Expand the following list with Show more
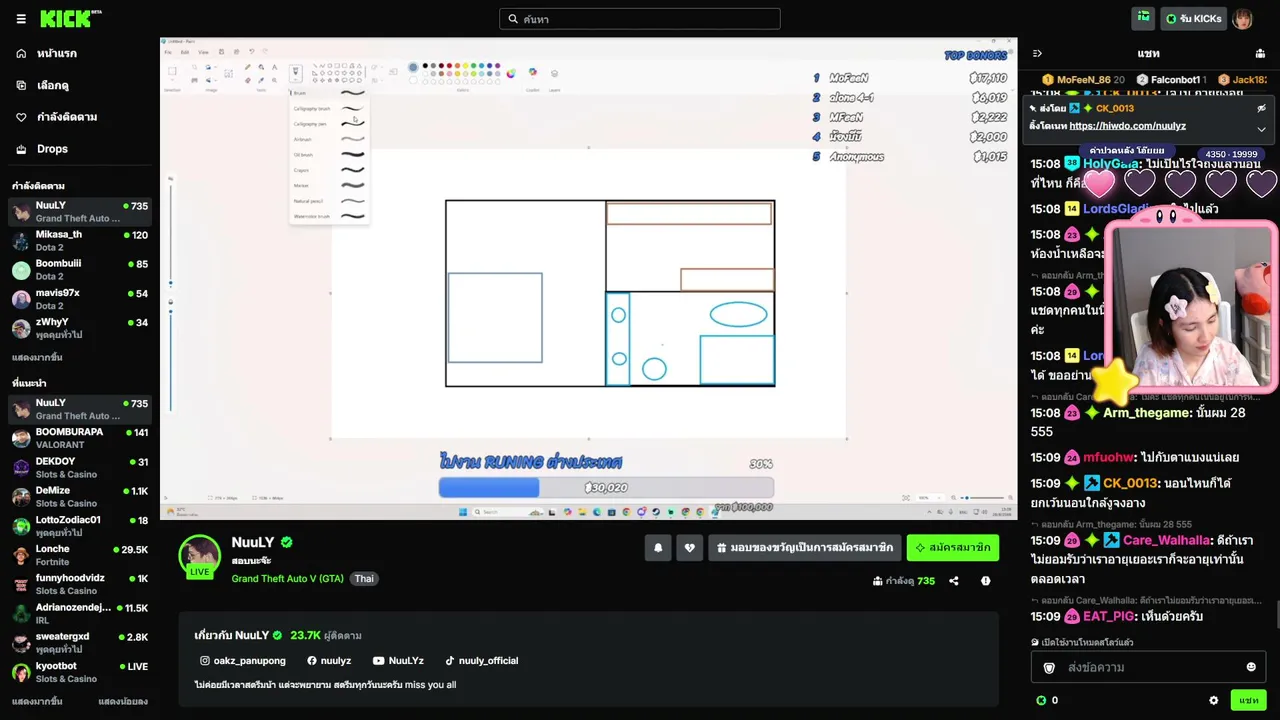 tap(37, 357)
